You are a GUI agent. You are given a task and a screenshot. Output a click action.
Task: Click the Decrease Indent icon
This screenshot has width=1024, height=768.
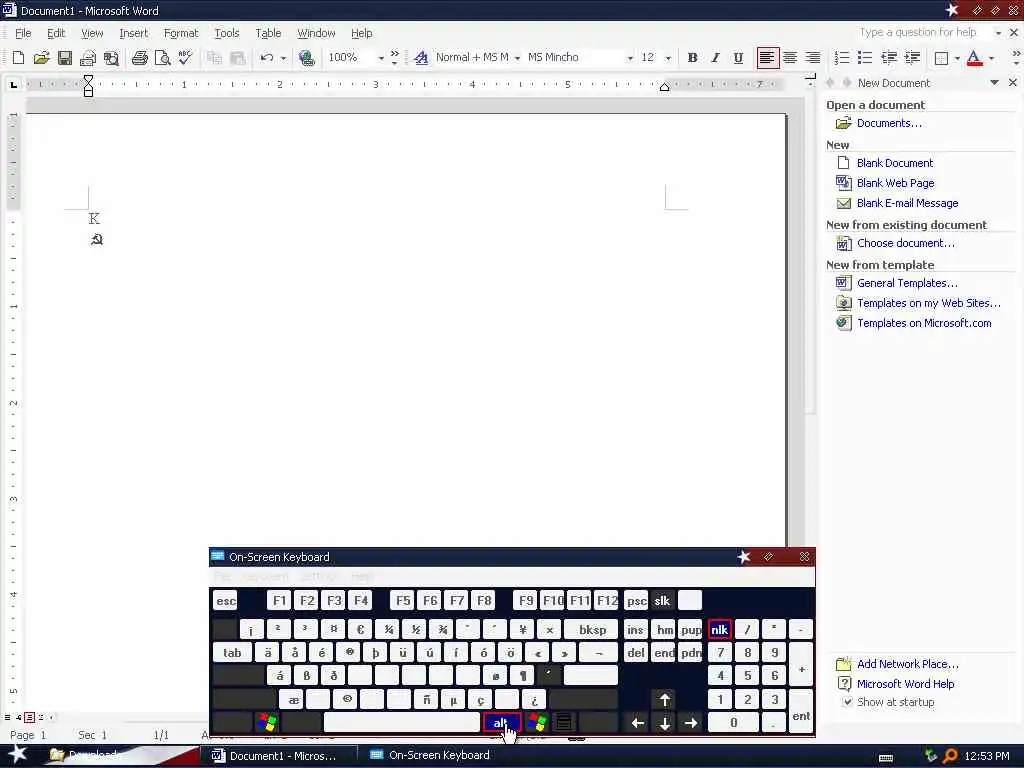889,57
